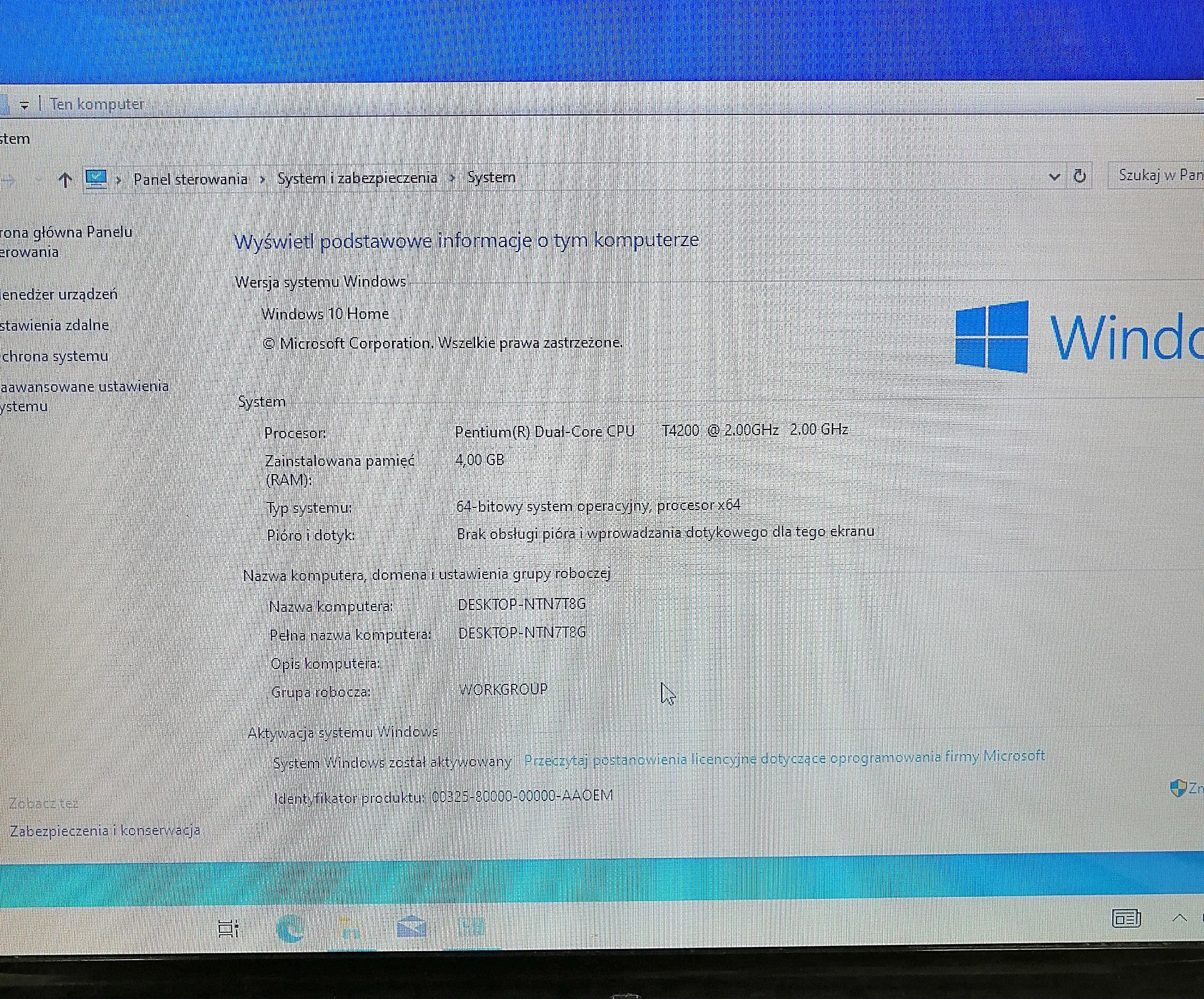Select the pen and touch support text
Viewport: 1204px width, 999px height.
point(665,532)
